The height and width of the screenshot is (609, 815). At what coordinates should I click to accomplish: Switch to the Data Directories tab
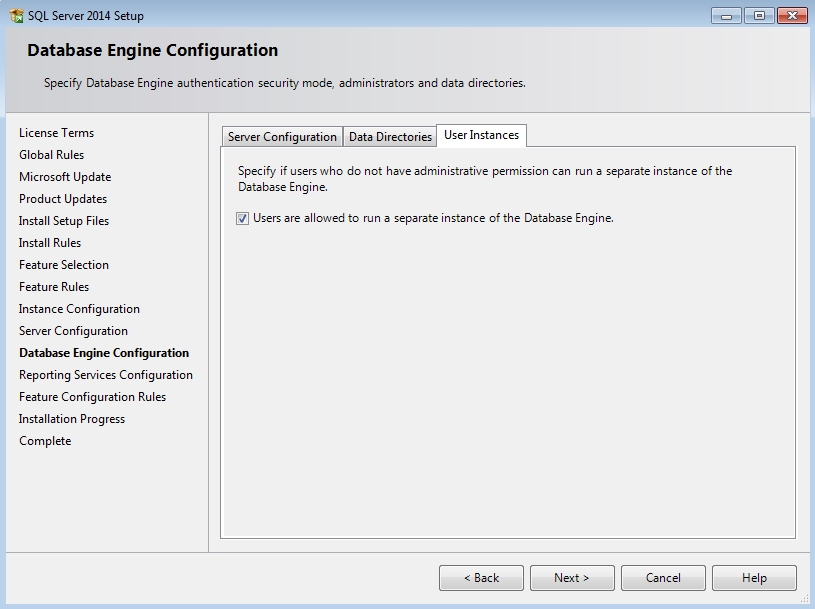pyautogui.click(x=390, y=137)
